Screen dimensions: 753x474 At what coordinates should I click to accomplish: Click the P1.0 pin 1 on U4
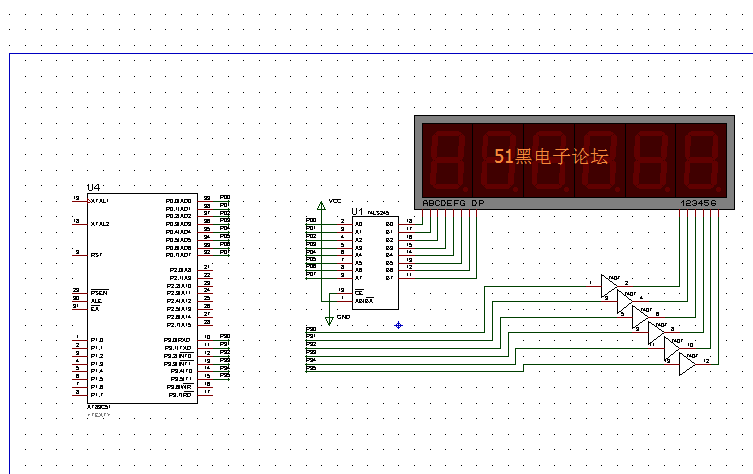tap(80, 340)
